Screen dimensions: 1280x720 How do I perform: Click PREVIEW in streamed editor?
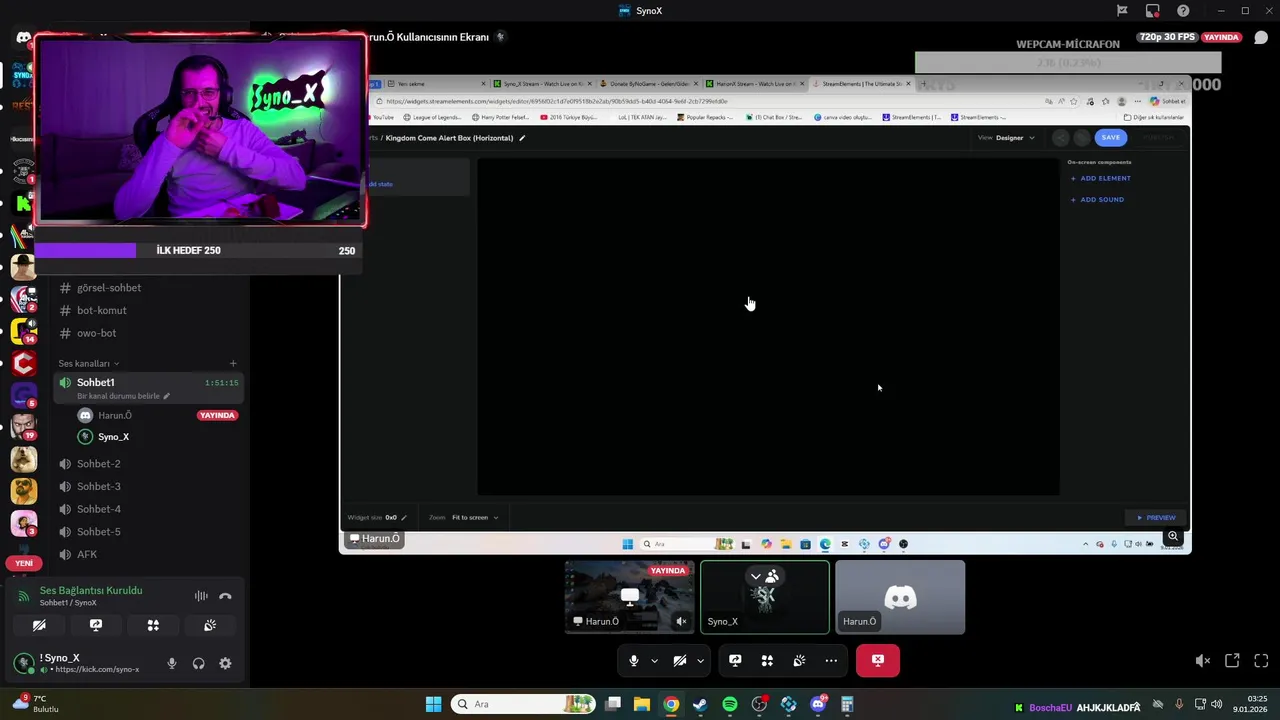click(x=1156, y=518)
